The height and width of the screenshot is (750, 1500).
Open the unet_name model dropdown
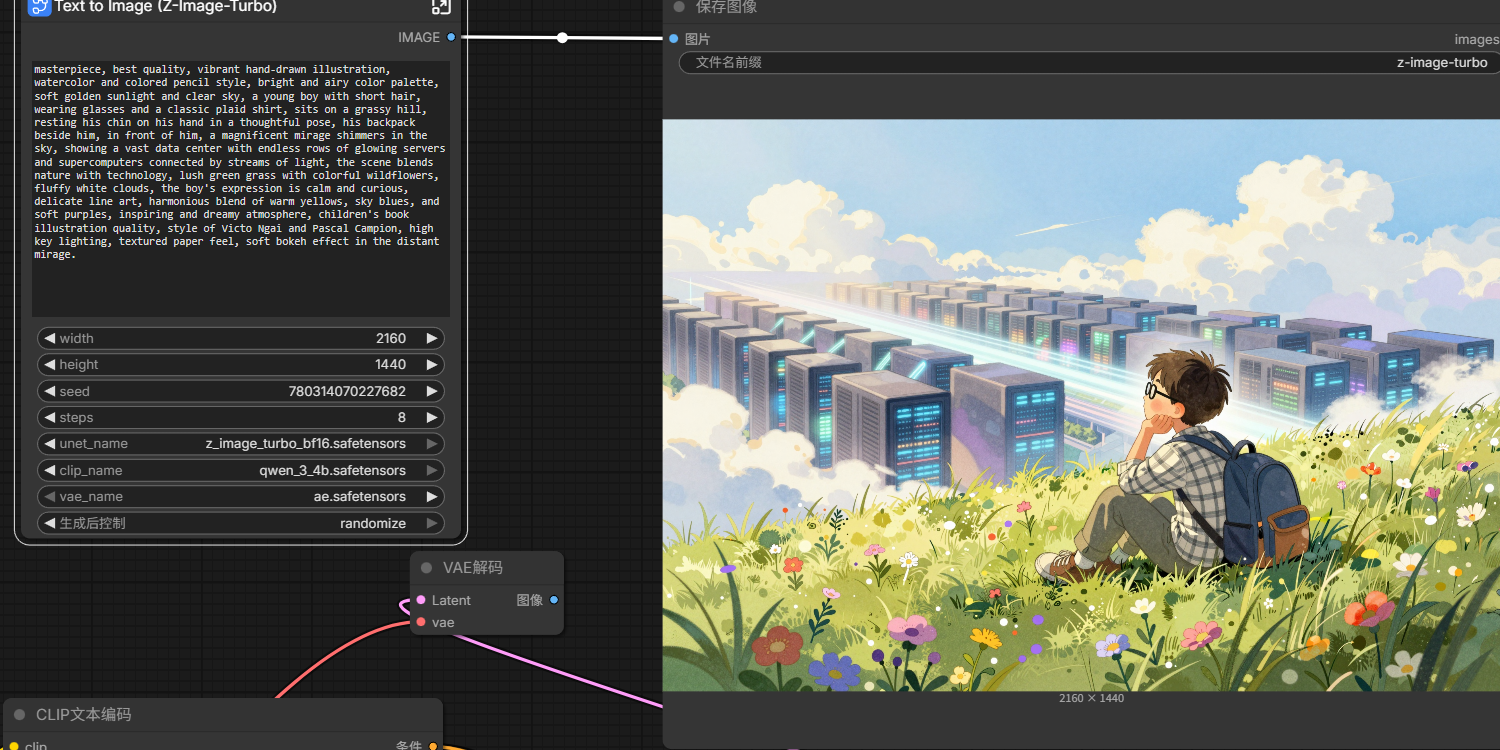tap(240, 444)
